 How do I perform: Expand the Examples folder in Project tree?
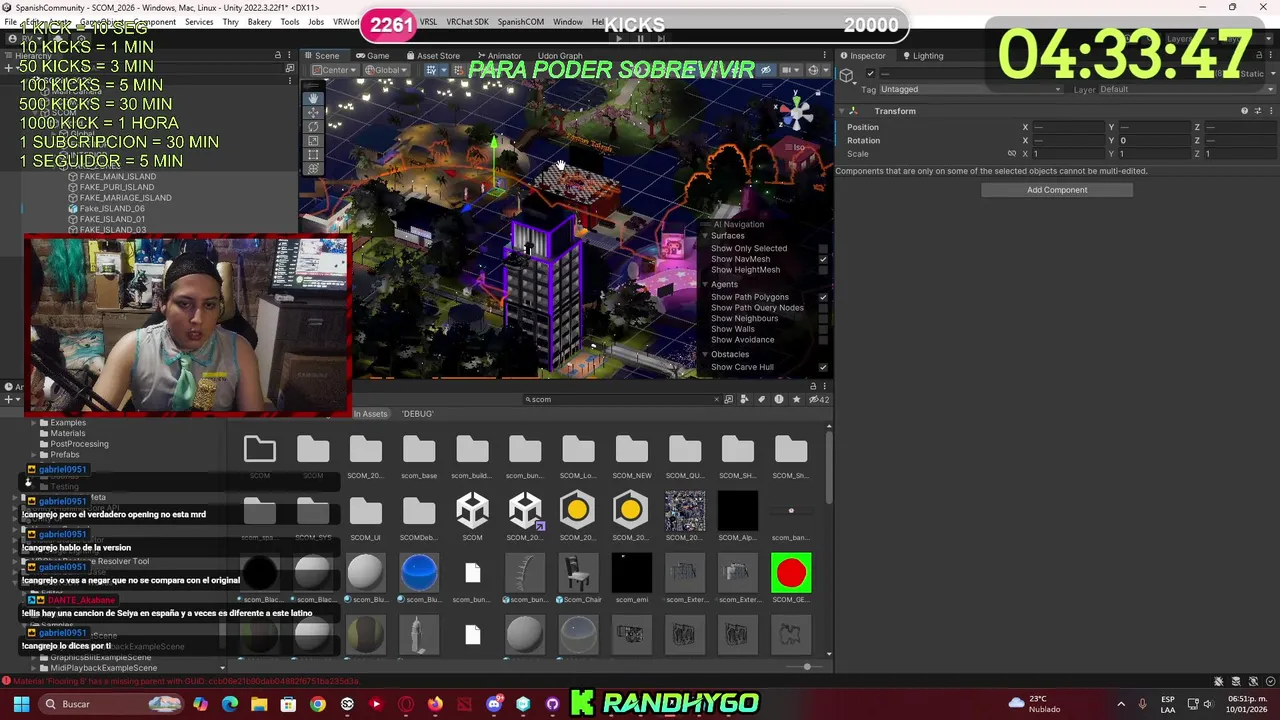click(33, 423)
